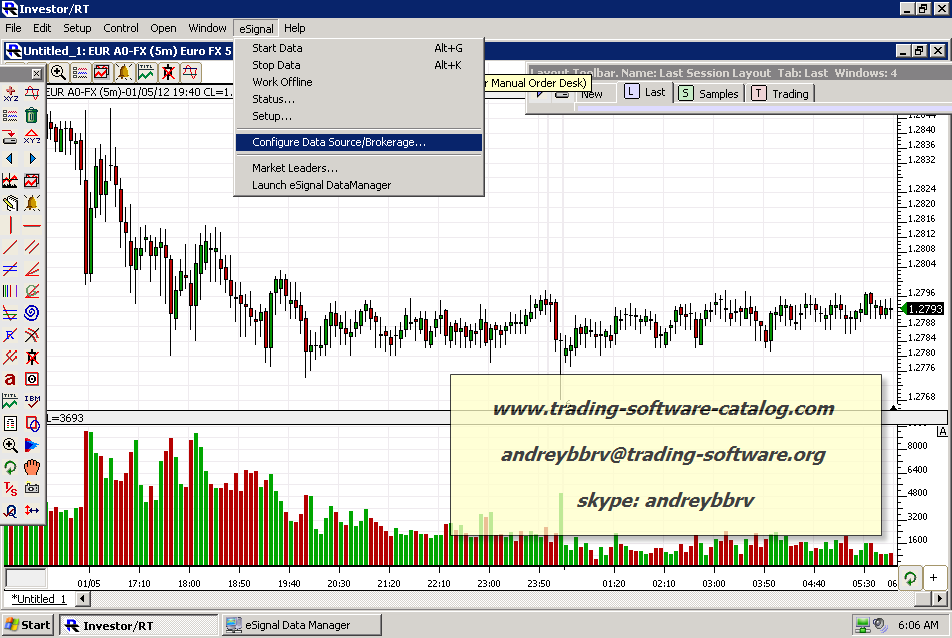Click the camera snapshot icon

tap(32, 489)
